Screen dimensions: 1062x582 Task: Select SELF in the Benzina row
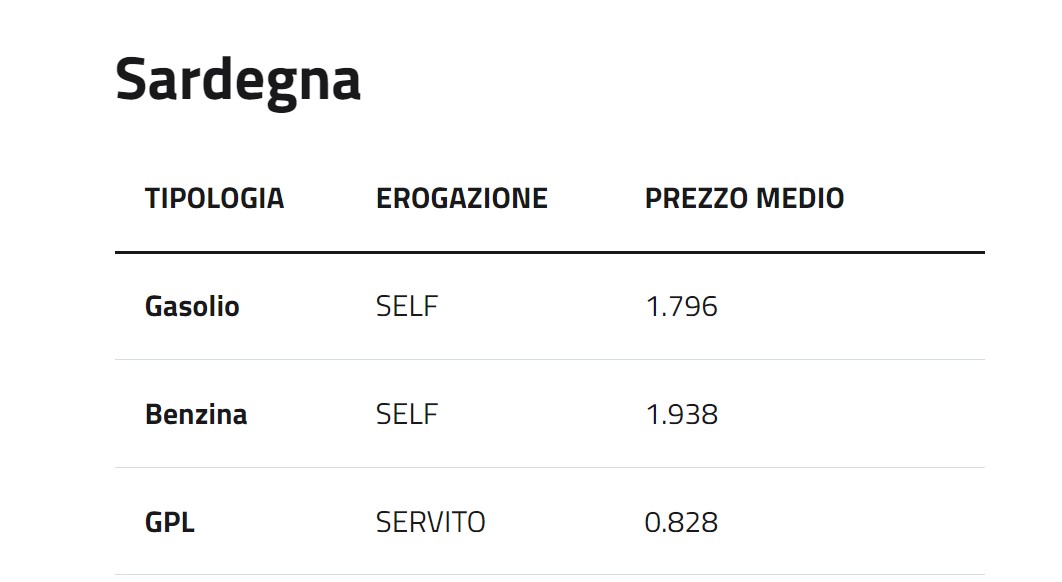(407, 414)
